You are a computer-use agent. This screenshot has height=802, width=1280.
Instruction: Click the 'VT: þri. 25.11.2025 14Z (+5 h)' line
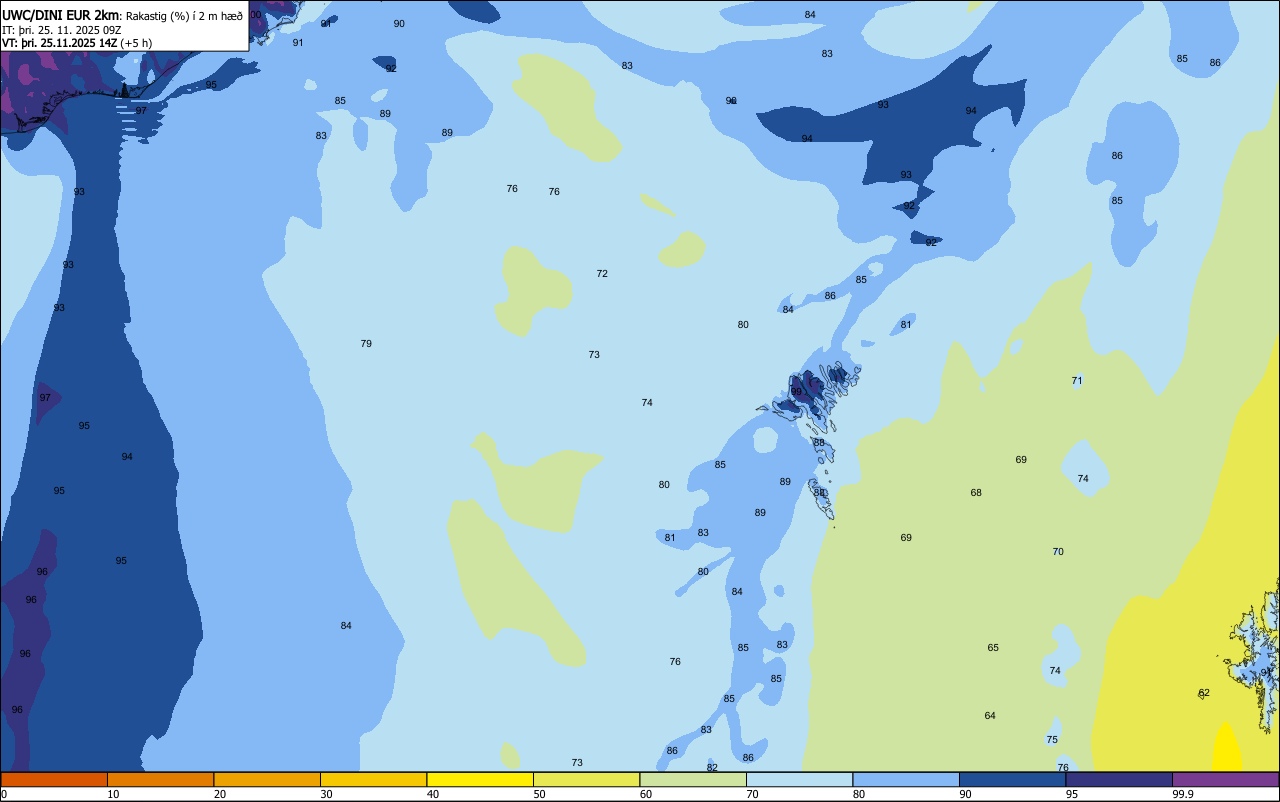coord(77,43)
